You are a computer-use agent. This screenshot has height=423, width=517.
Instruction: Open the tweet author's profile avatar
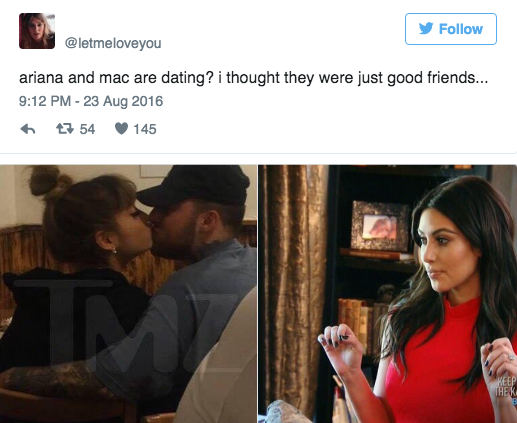coord(37,31)
